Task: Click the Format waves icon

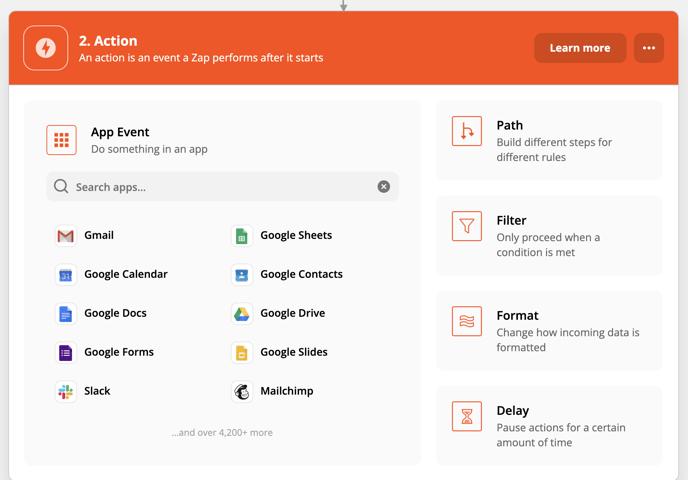Action: [x=467, y=321]
